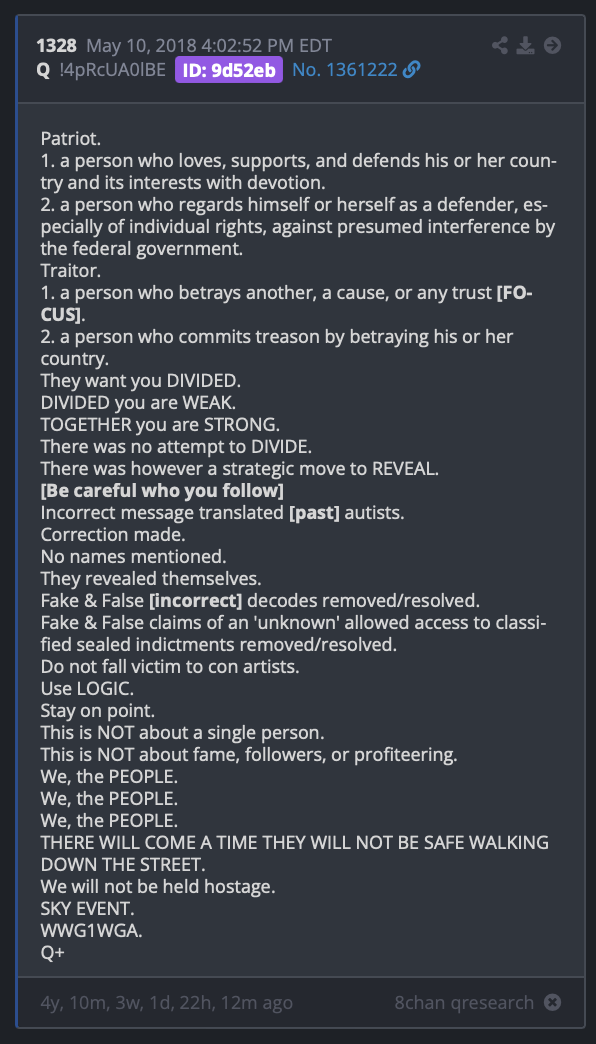Click the circled X icon beside 8chan qresearch
This screenshot has height=1044, width=596.
(552, 1002)
